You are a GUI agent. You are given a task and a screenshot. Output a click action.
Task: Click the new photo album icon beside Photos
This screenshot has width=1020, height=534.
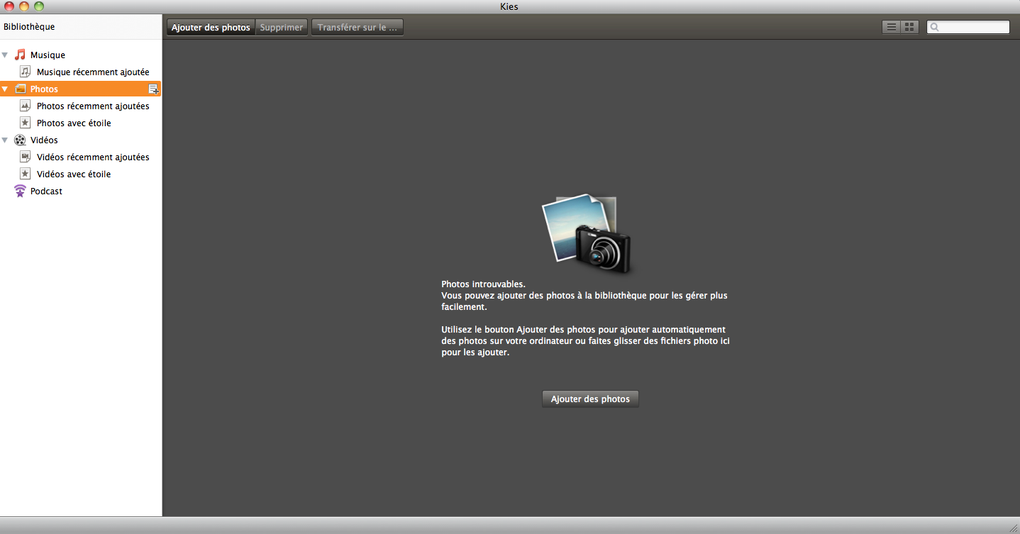154,89
